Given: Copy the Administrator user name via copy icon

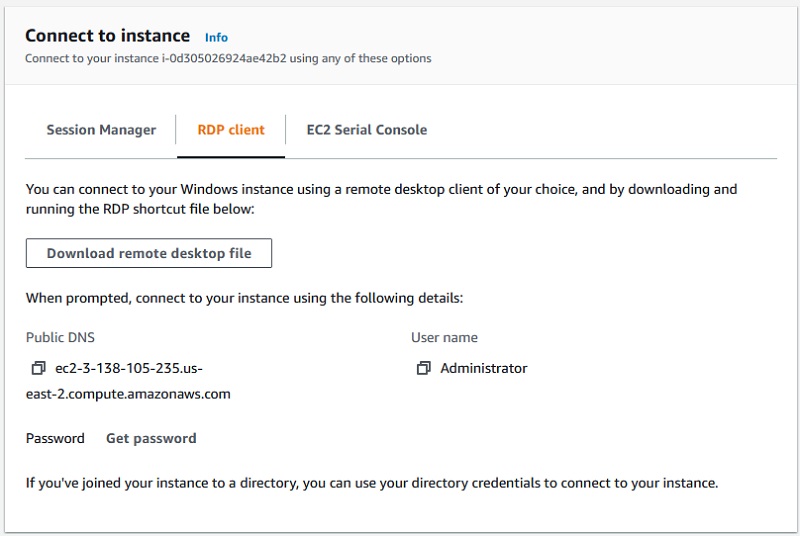Looking at the screenshot, I should [423, 368].
